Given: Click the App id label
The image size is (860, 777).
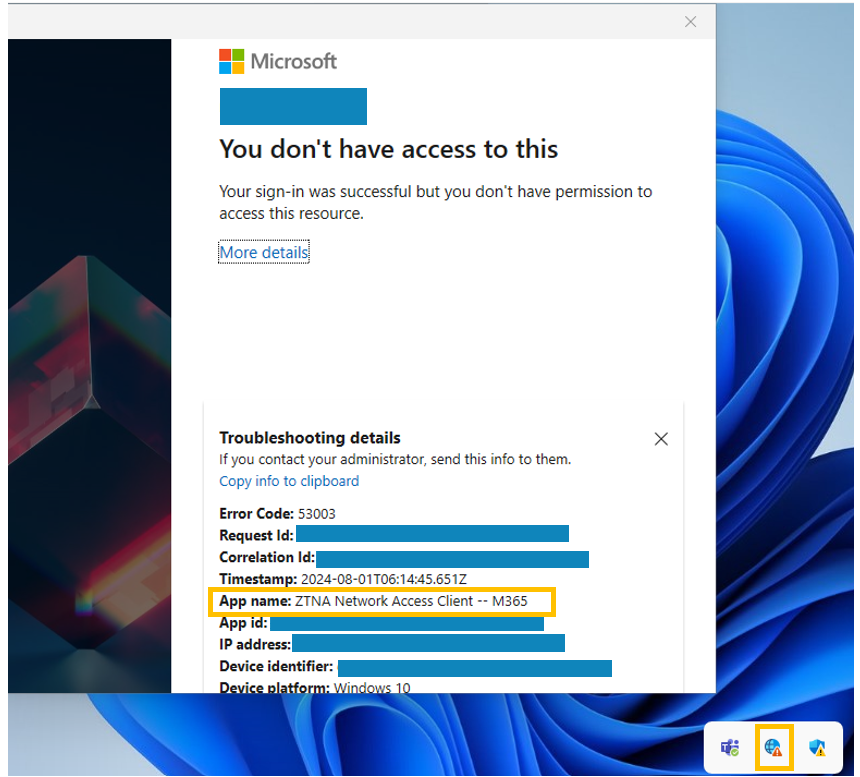Looking at the screenshot, I should (243, 623).
